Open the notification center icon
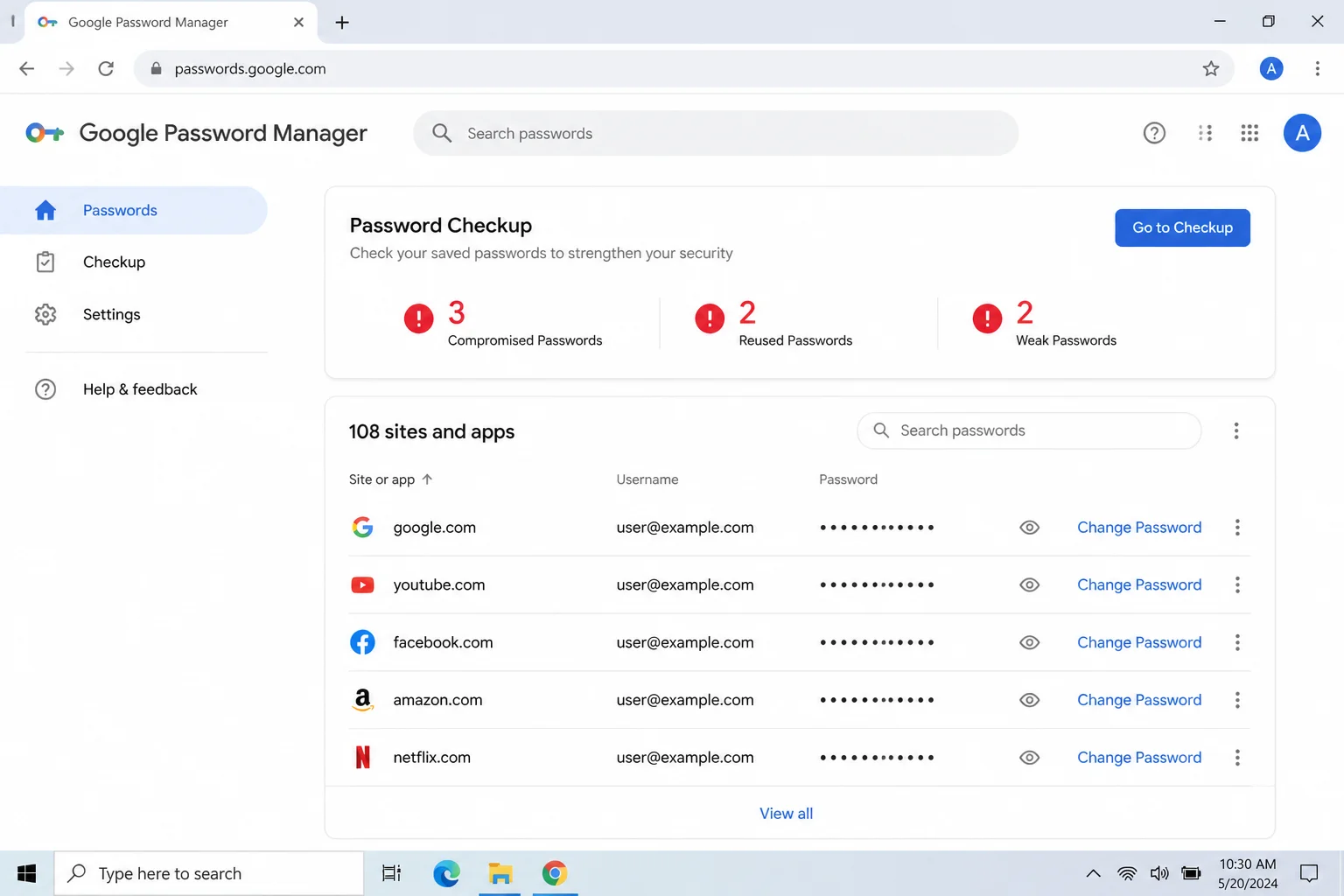This screenshot has height=896, width=1344. [x=1309, y=873]
